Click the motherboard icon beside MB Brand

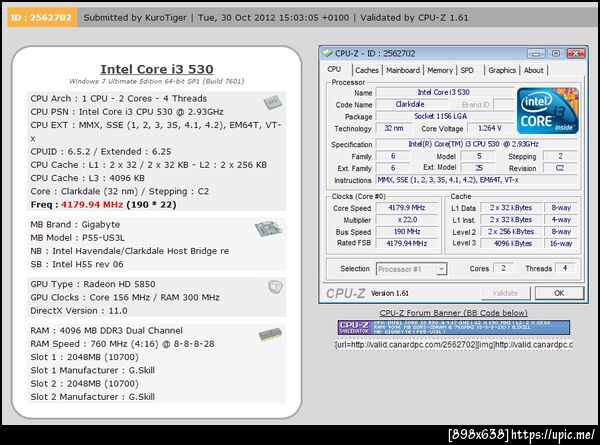coord(269,228)
